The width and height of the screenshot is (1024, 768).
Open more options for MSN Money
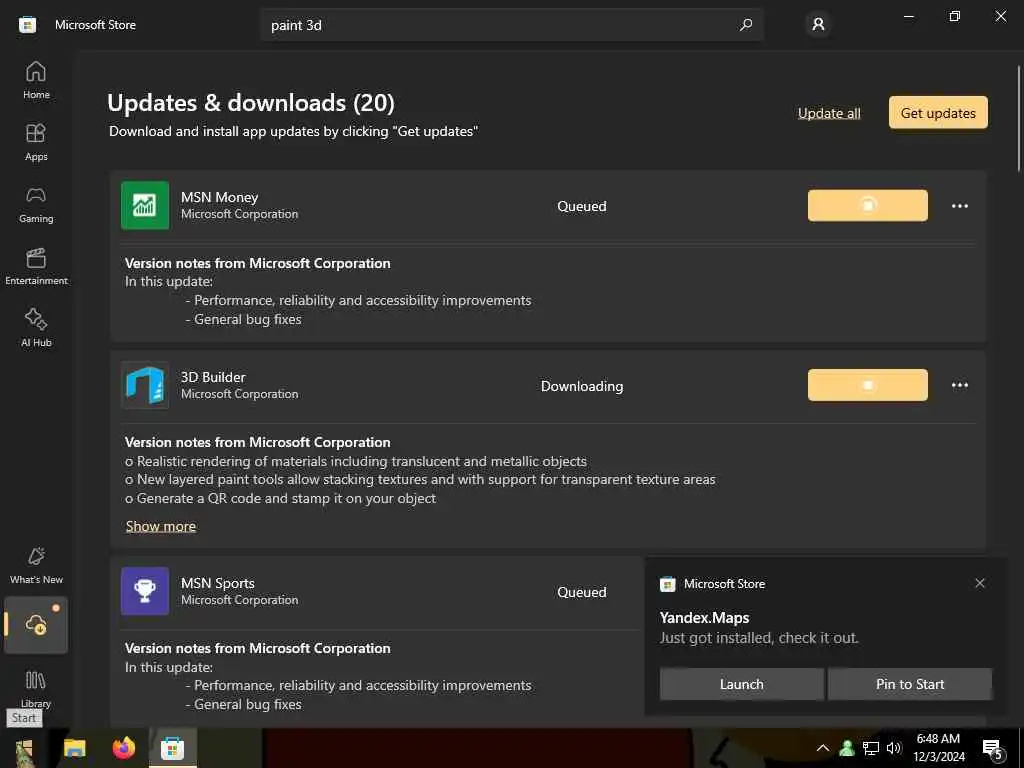(959, 206)
